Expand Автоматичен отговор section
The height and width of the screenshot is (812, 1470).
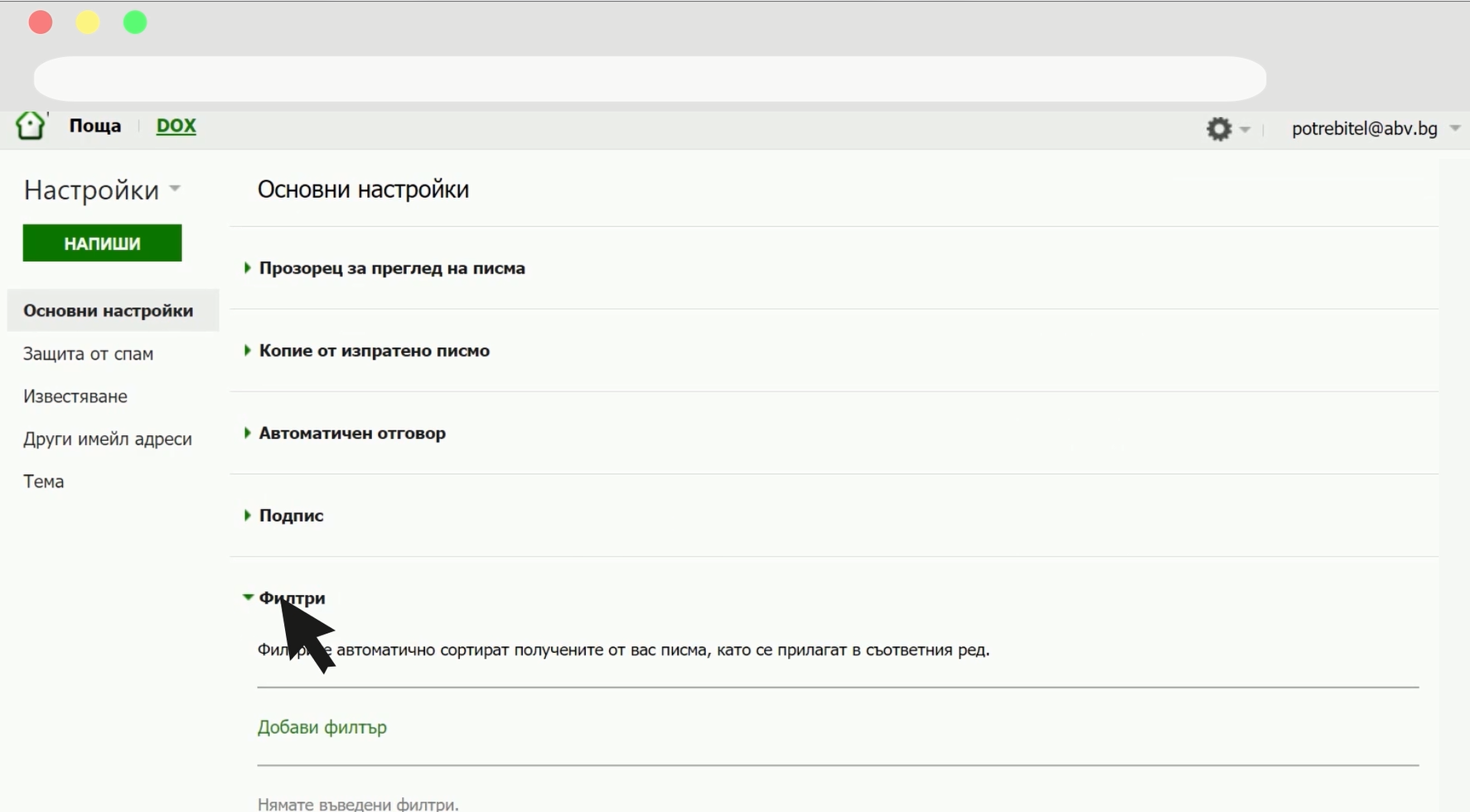click(346, 433)
